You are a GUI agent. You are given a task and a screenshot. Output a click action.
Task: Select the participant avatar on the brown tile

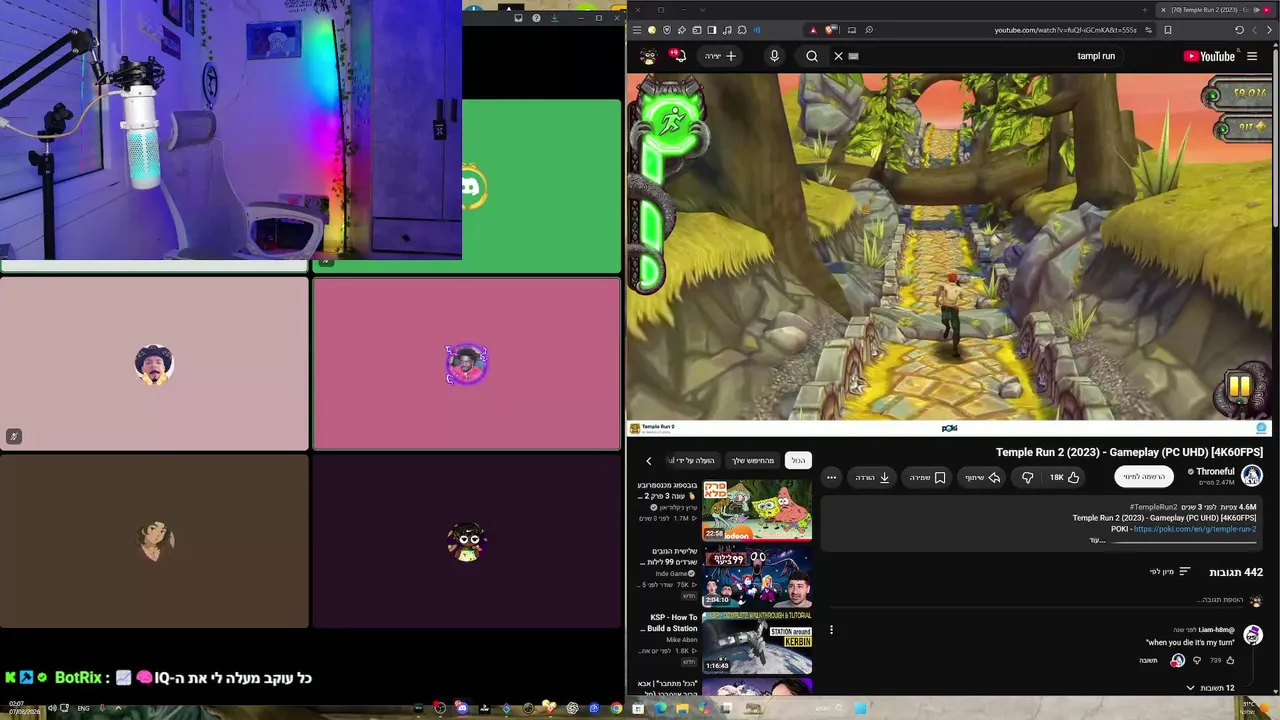coord(154,541)
